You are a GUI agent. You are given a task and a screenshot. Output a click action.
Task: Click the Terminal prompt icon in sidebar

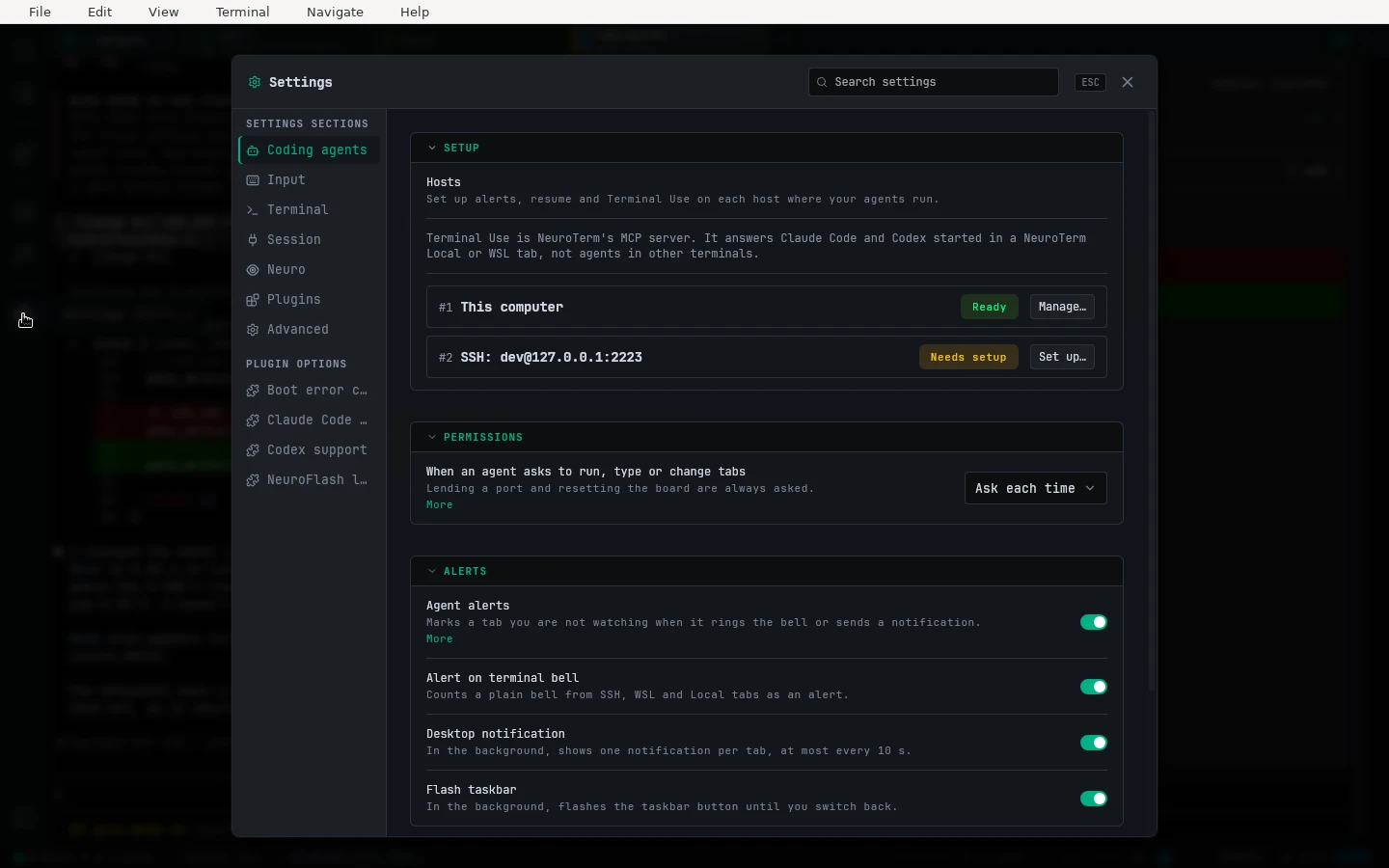pyautogui.click(x=253, y=210)
